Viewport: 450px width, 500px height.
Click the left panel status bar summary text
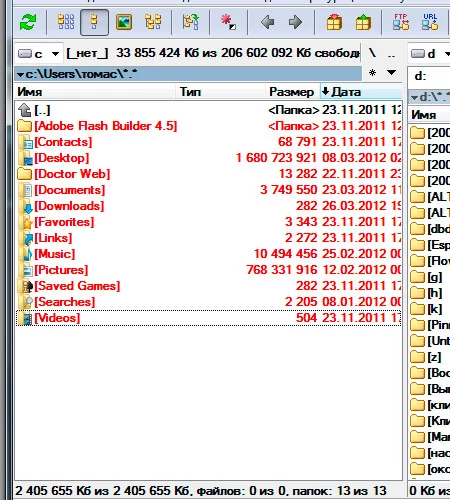point(201,491)
